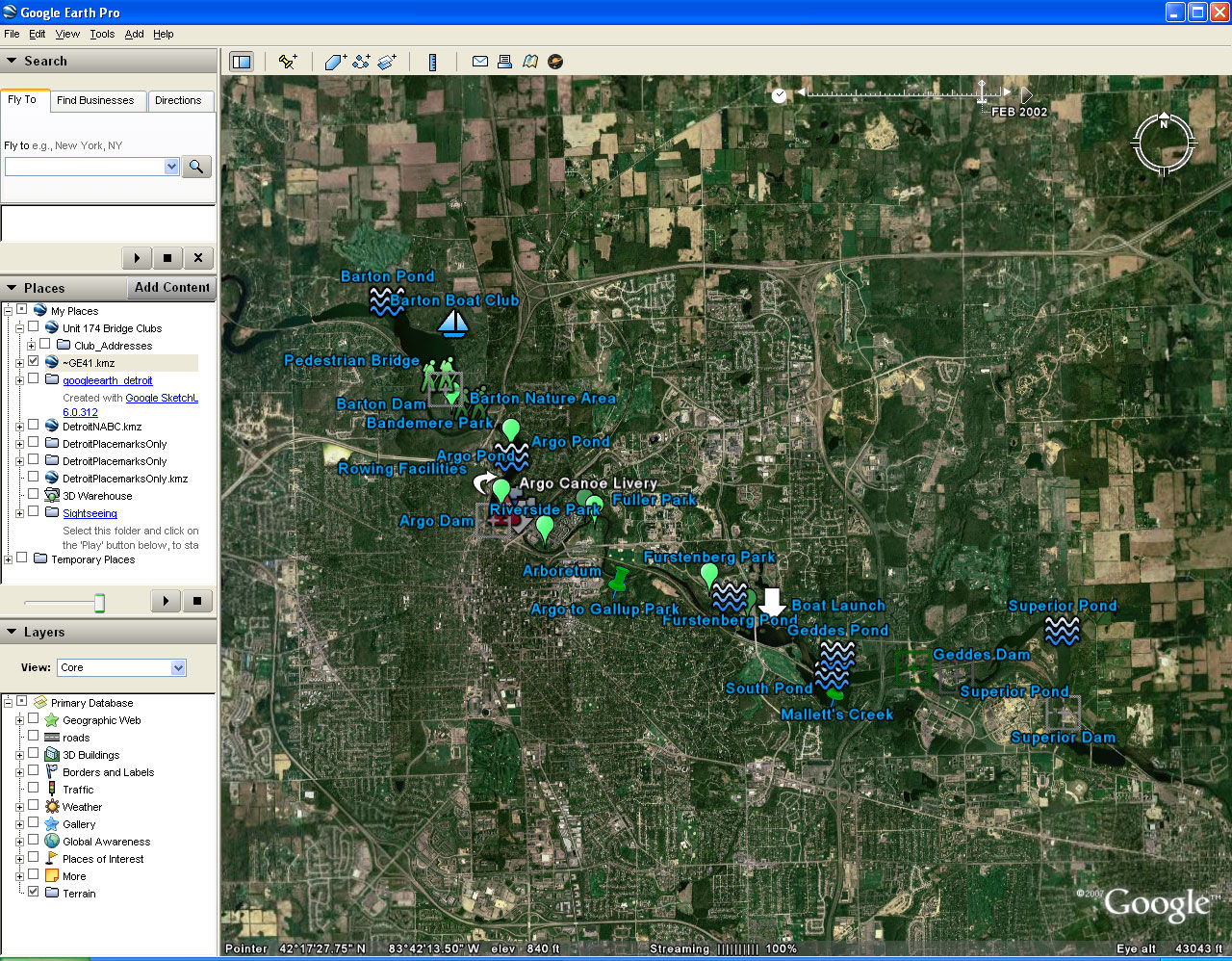Click the Add Image Overlay icon
Viewport: 1232px width, 961px height.
[387, 62]
